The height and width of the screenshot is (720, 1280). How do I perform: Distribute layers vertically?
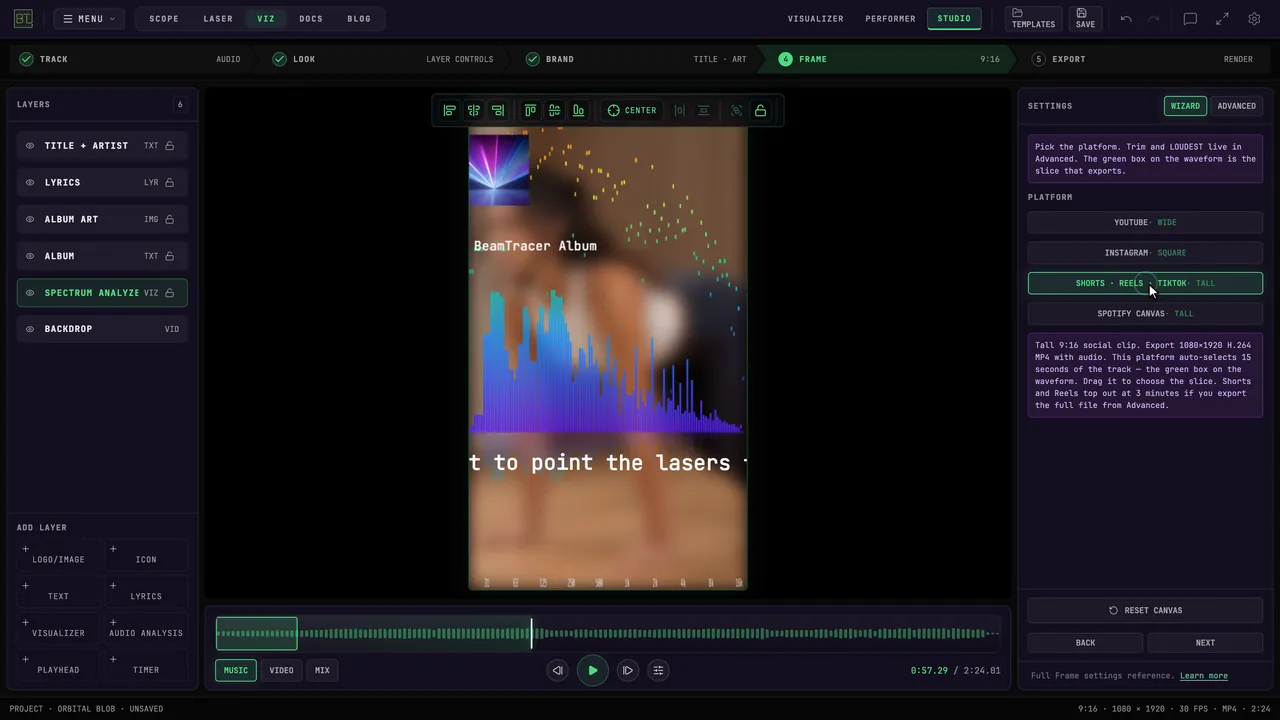[x=703, y=110]
